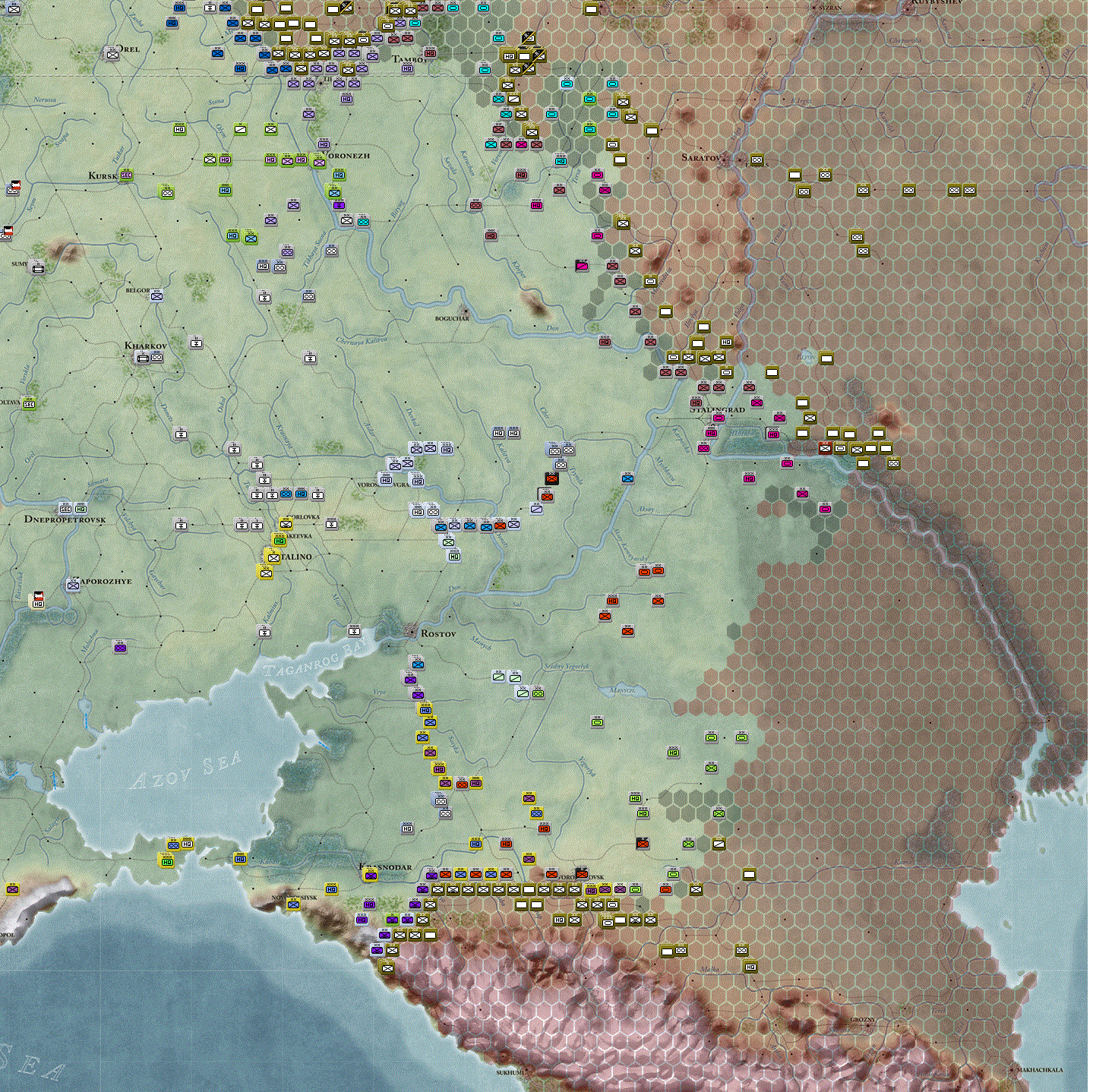Click the Elton lake label
Viewport: 1093px width, 1092px height.
[806, 355]
